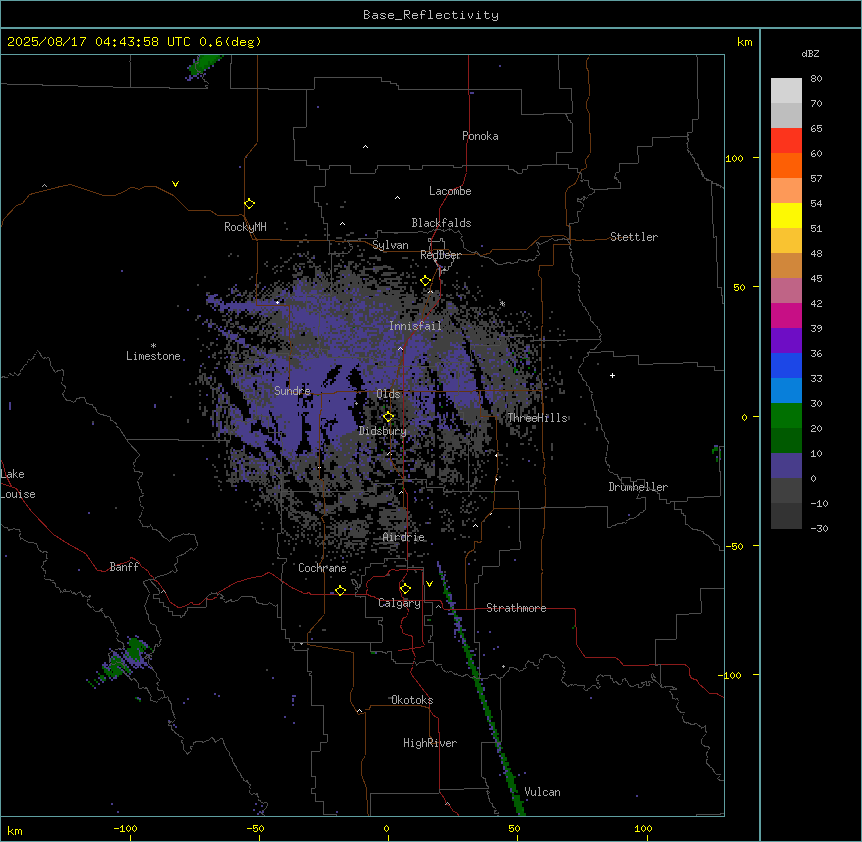862x842 pixels.
Task: Click the Drumheller city label
Action: pos(638,487)
